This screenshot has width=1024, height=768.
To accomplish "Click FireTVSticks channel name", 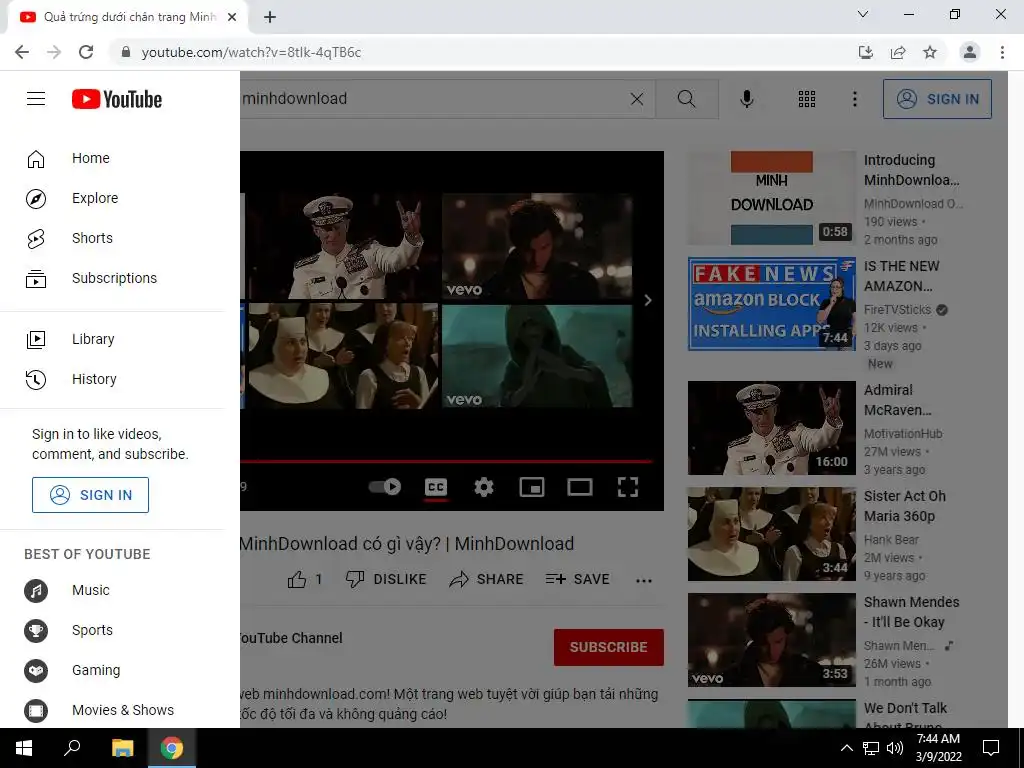I will click(897, 310).
